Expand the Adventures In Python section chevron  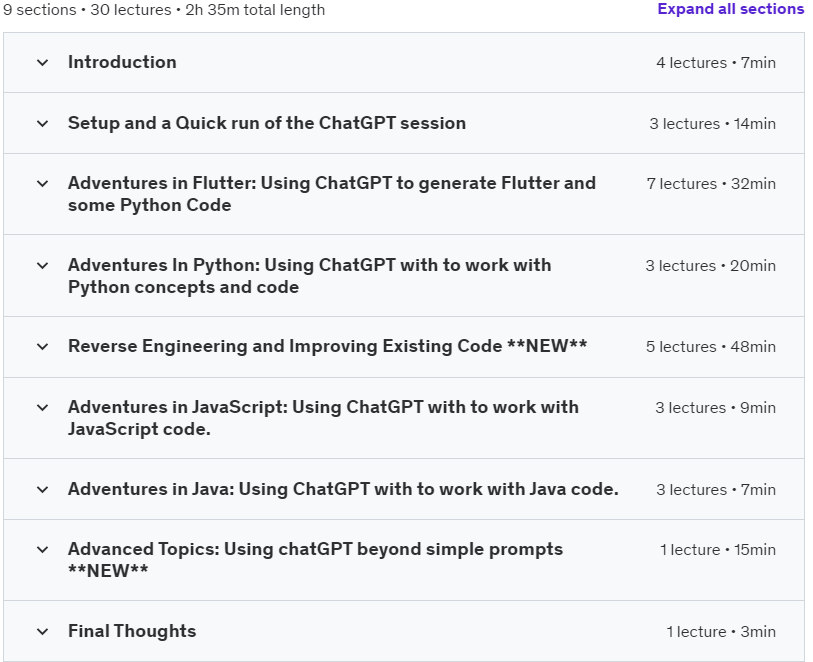coord(43,266)
